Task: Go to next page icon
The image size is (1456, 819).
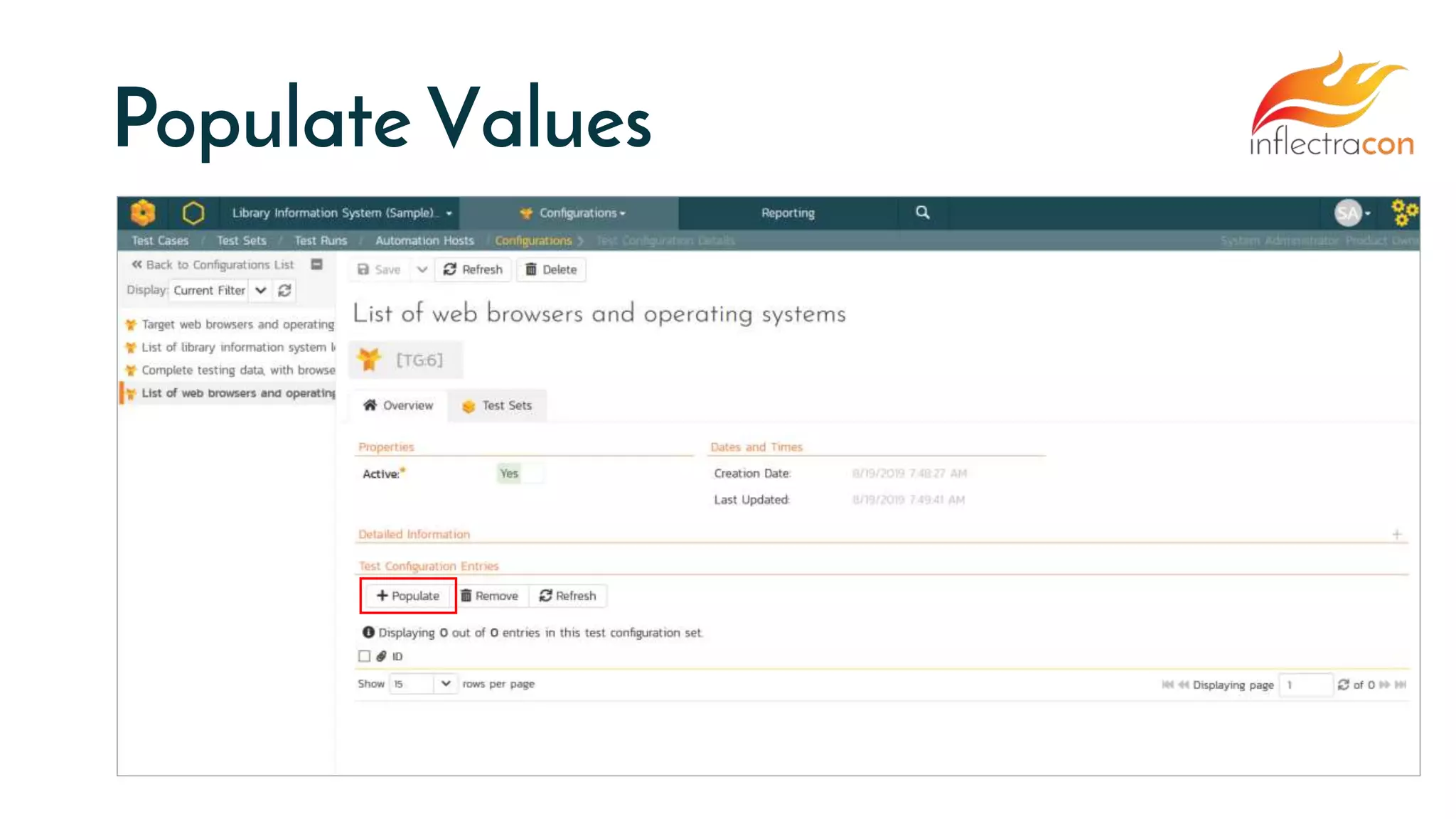Action: pos(1384,685)
